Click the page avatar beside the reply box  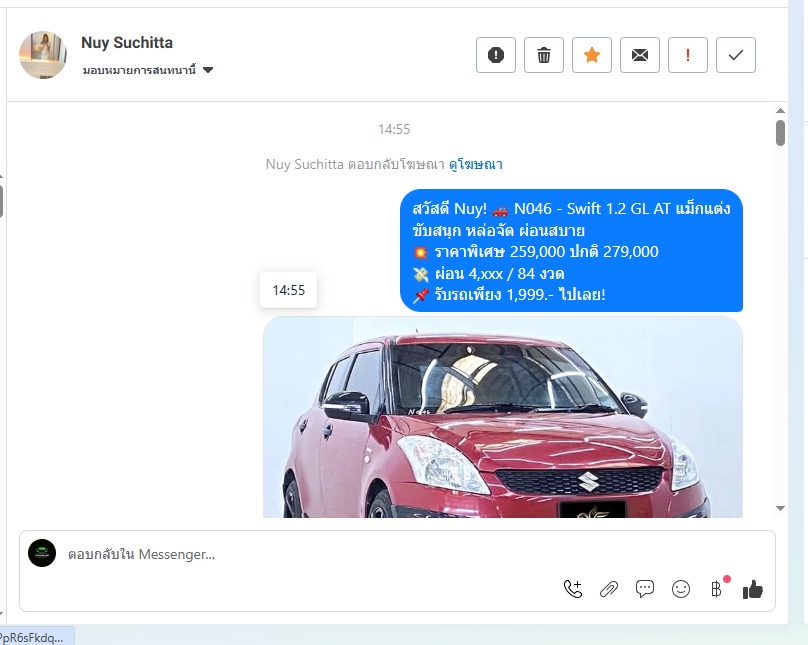pos(42,553)
